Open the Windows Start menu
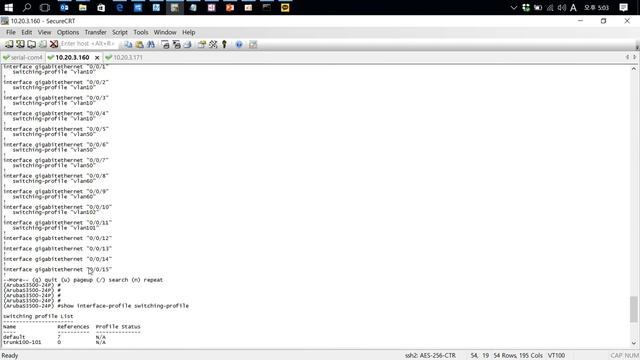The image size is (640, 360). 9,7
